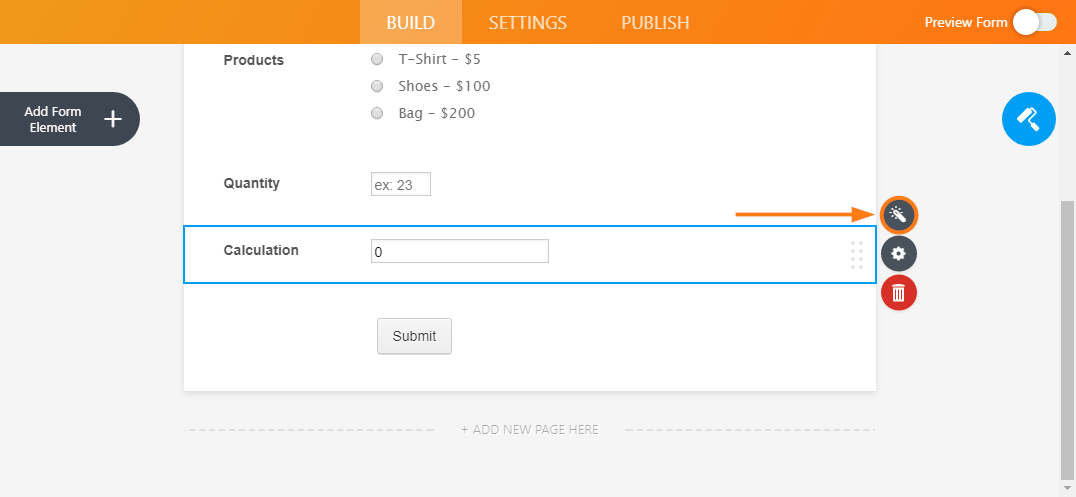Select the T-Shirt - $5 radio option
This screenshot has width=1076, height=497.
(x=377, y=60)
